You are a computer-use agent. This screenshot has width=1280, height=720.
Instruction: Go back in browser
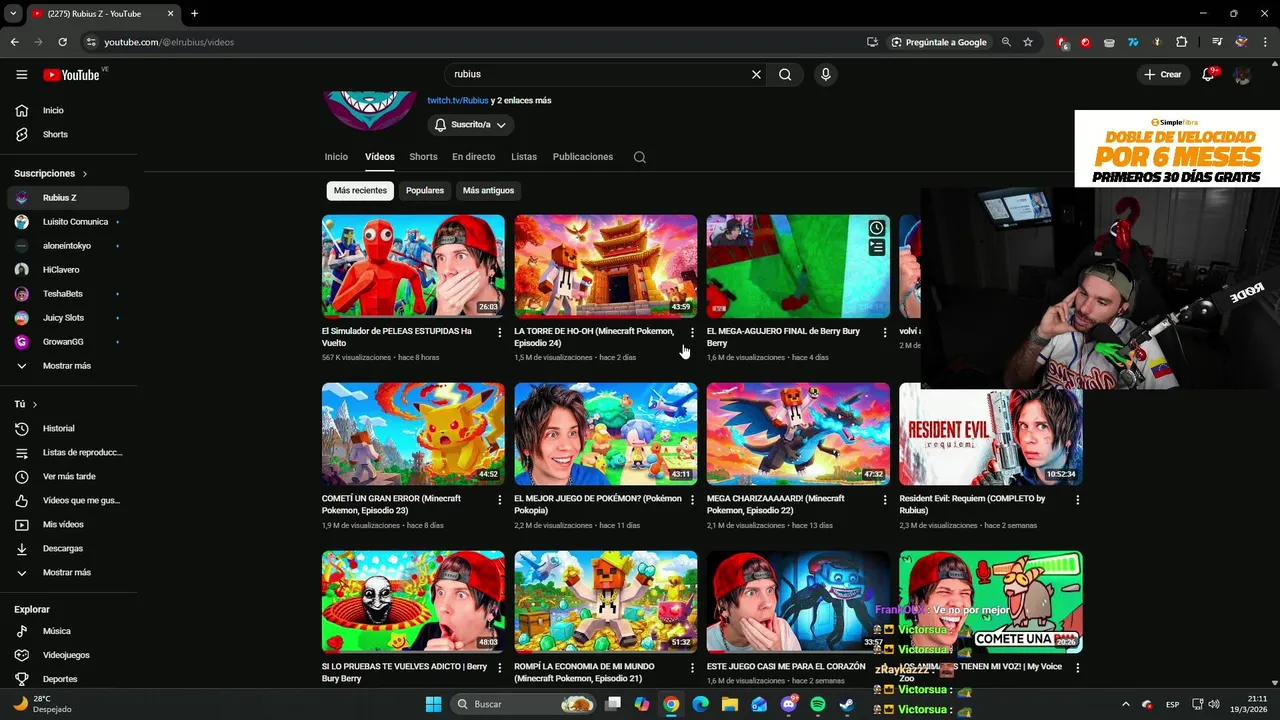click(x=14, y=42)
